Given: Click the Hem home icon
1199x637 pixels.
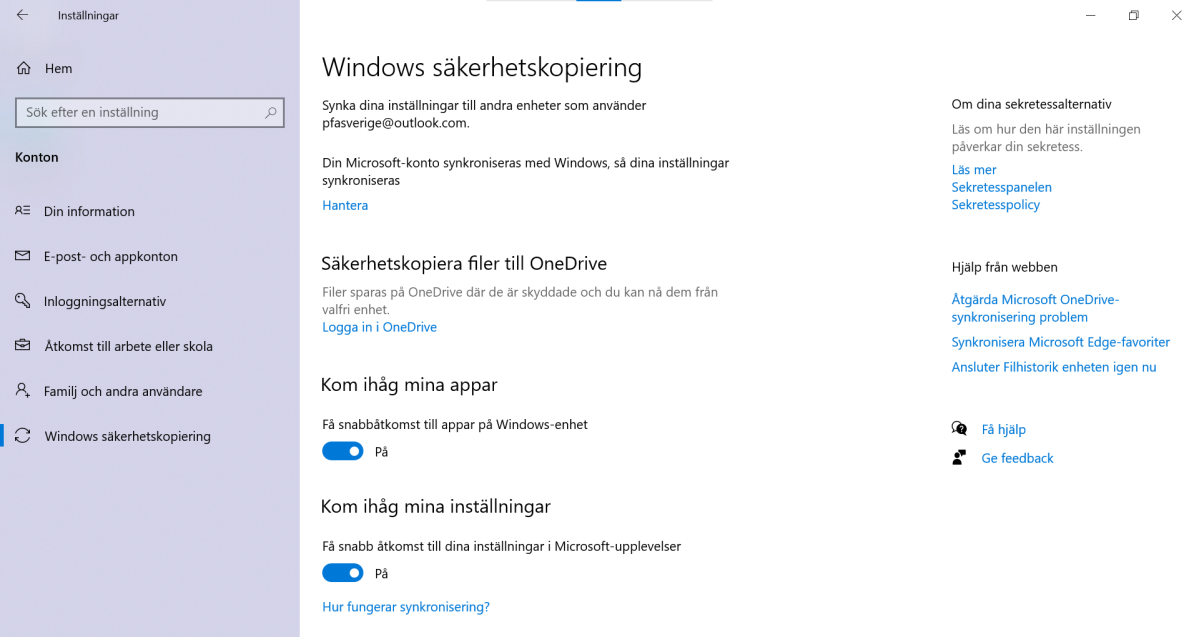Looking at the screenshot, I should point(23,68).
